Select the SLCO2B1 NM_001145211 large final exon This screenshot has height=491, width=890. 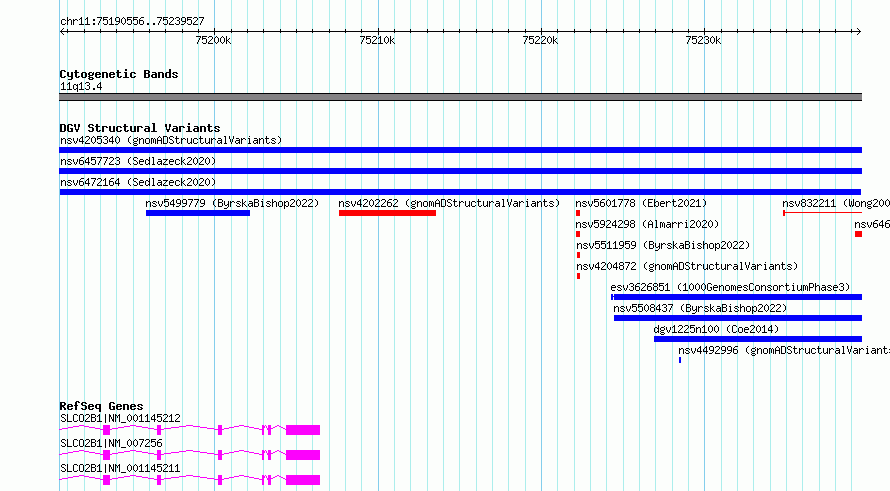(x=303, y=480)
